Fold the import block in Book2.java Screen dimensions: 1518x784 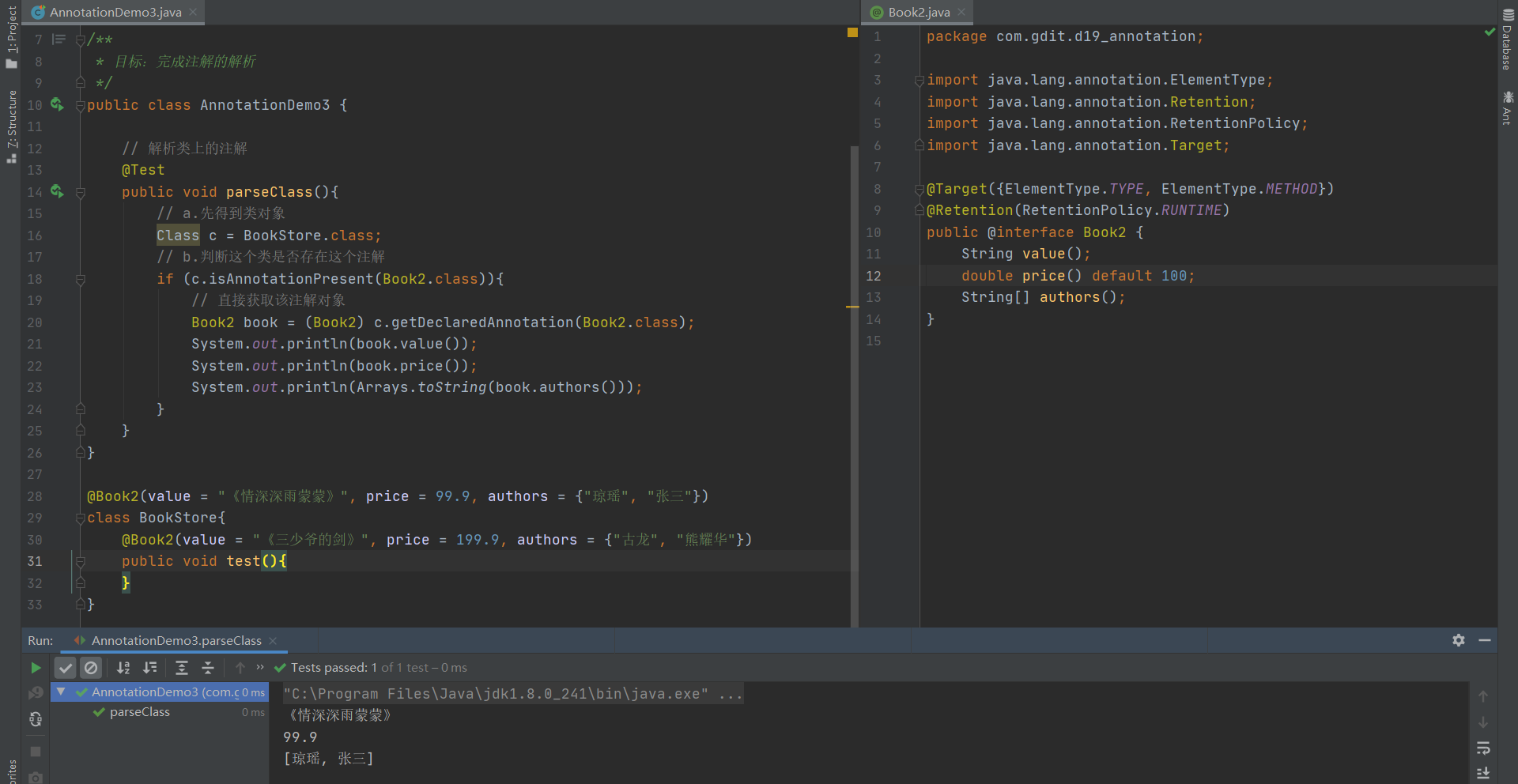(x=919, y=81)
